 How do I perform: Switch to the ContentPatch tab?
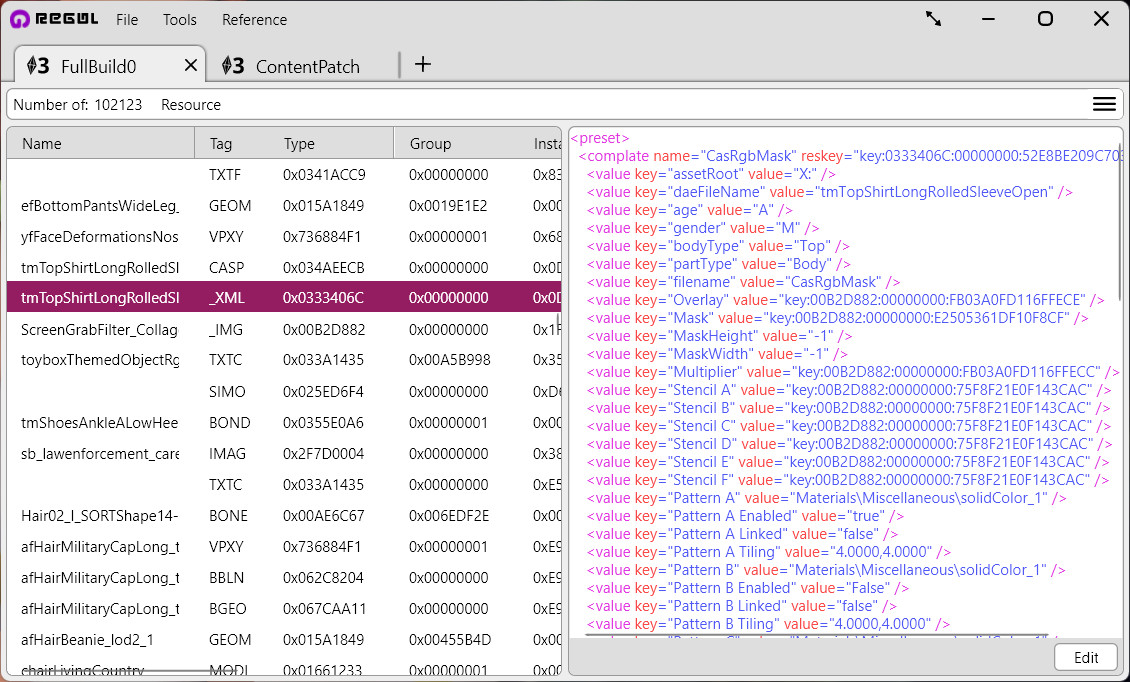pos(307,67)
